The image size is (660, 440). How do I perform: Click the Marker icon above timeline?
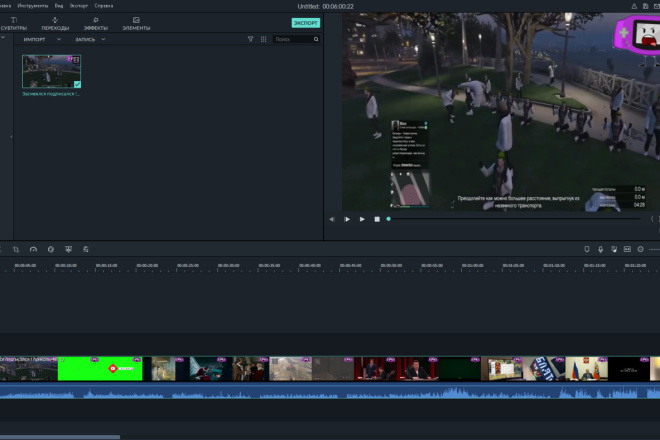pyautogui.click(x=587, y=249)
